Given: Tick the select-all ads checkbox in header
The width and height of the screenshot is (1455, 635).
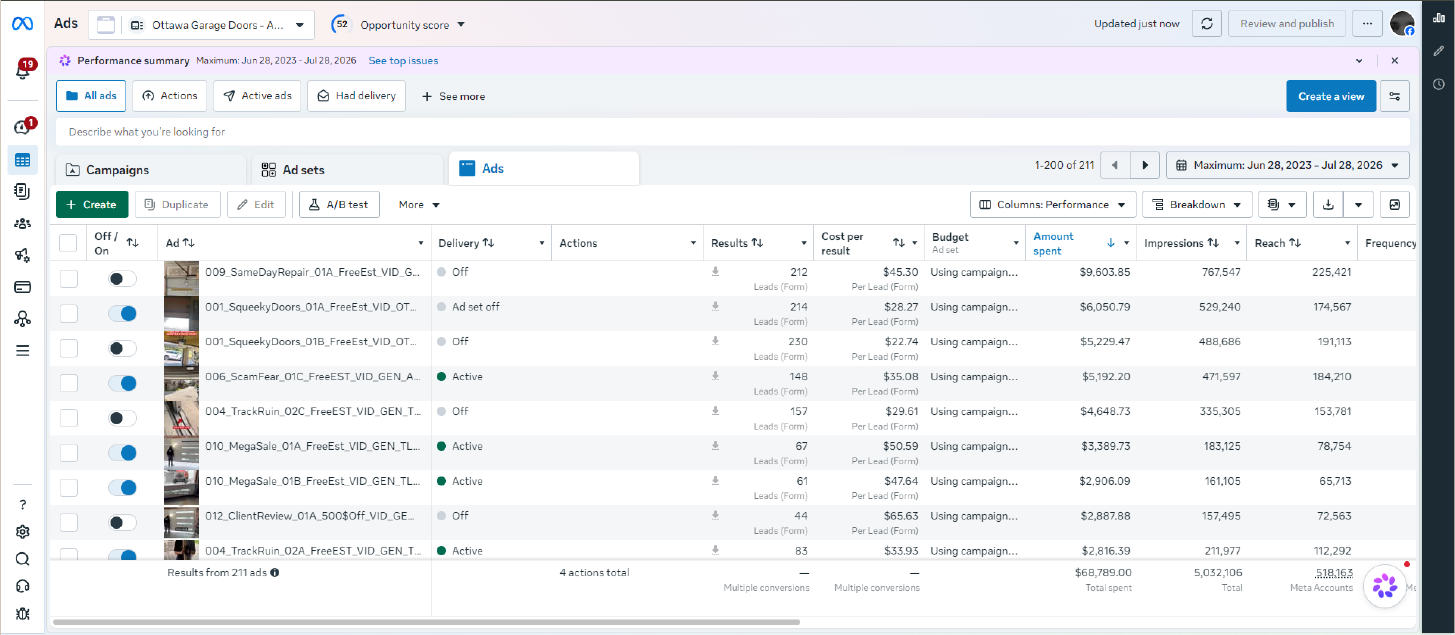Looking at the screenshot, I should [x=68, y=243].
